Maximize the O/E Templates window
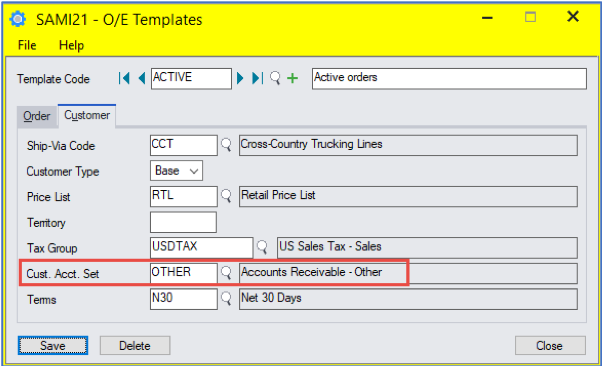Image resolution: width=602 pixels, height=366 pixels. click(530, 17)
